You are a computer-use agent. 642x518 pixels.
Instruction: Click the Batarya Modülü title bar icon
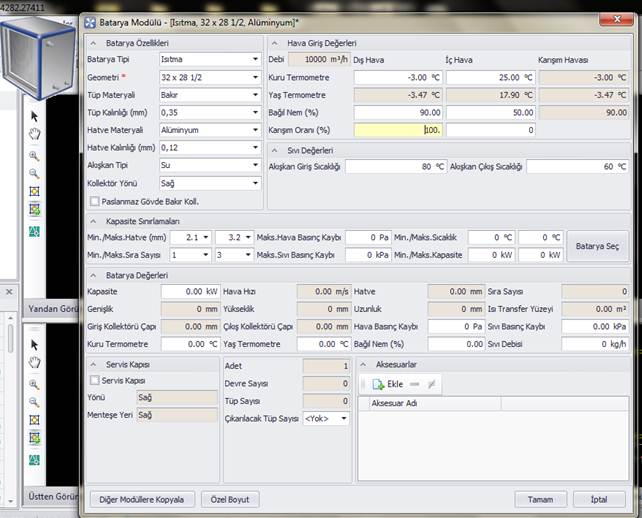(90, 22)
